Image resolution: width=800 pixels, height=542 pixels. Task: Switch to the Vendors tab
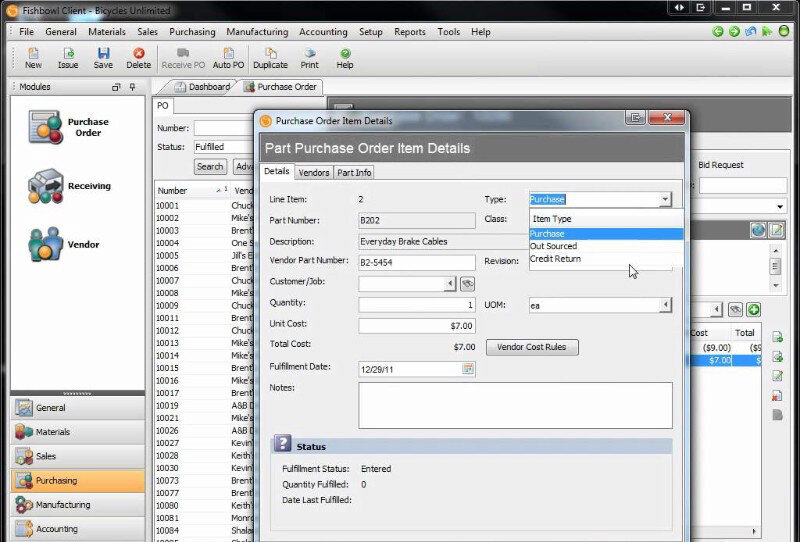pyautogui.click(x=314, y=173)
